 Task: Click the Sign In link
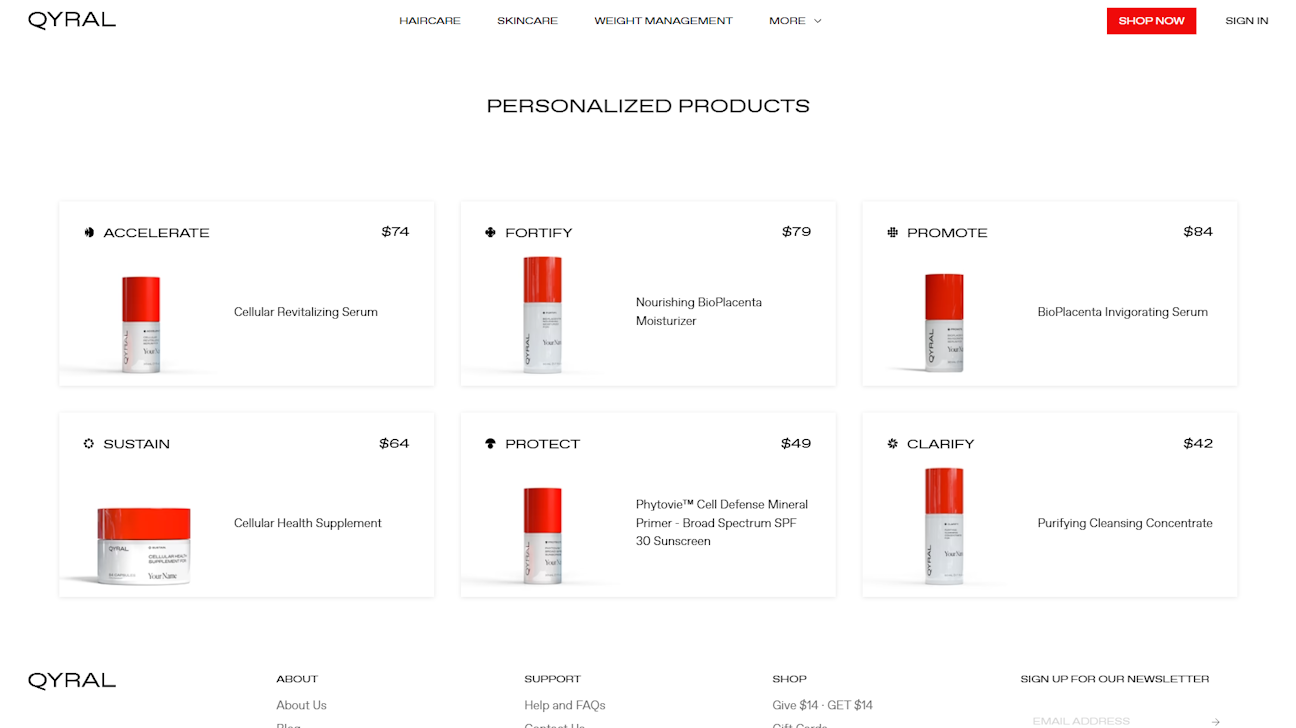1246,21
